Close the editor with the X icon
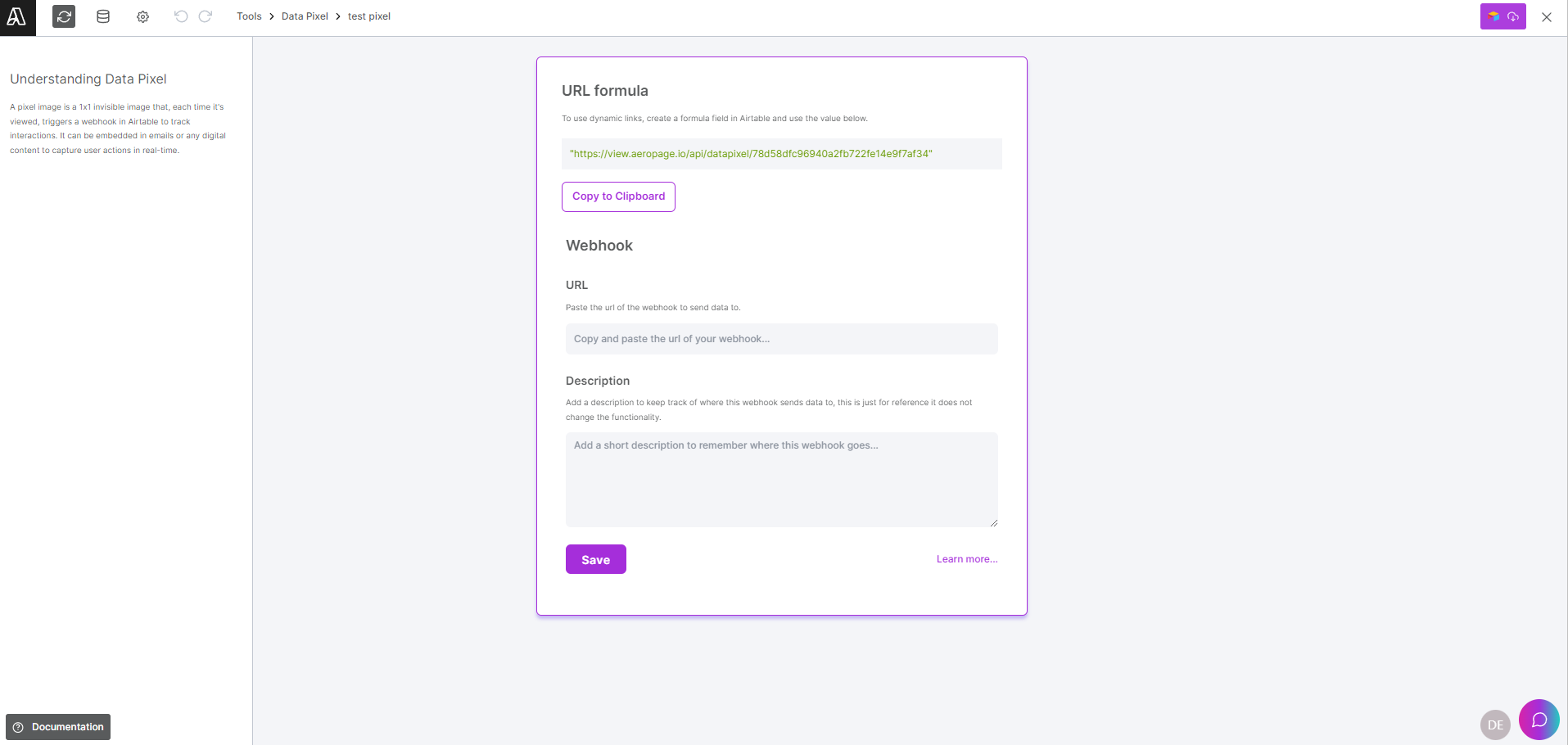The image size is (1568, 745). [1547, 17]
